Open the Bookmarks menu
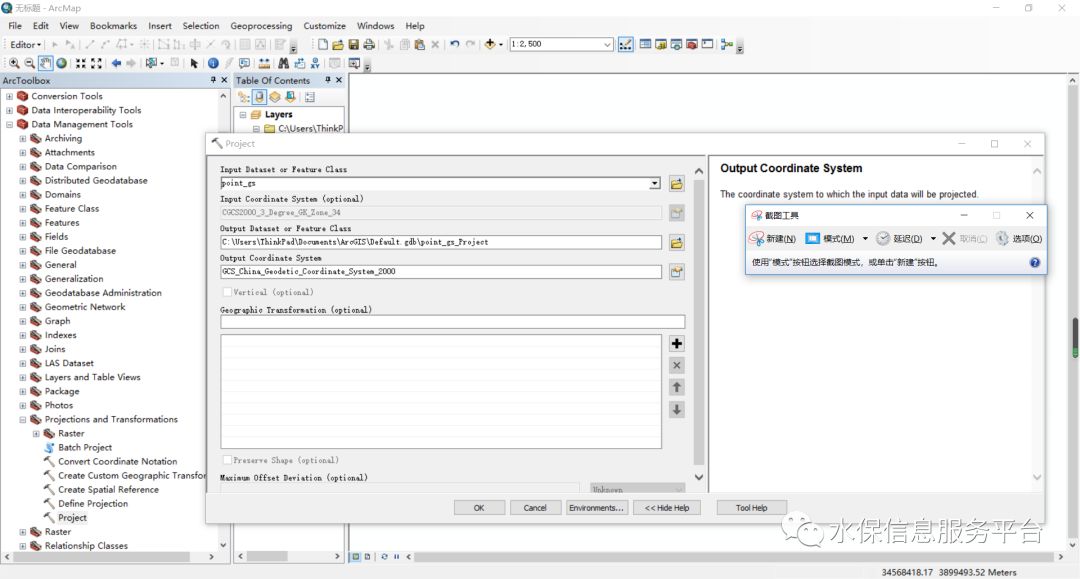This screenshot has height=579, width=1080. point(113,25)
